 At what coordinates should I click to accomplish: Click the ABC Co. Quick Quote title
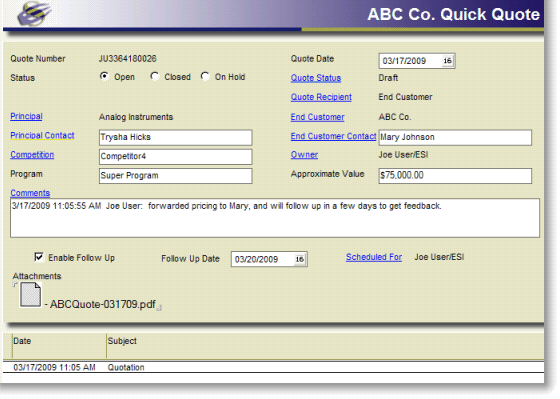tap(454, 15)
